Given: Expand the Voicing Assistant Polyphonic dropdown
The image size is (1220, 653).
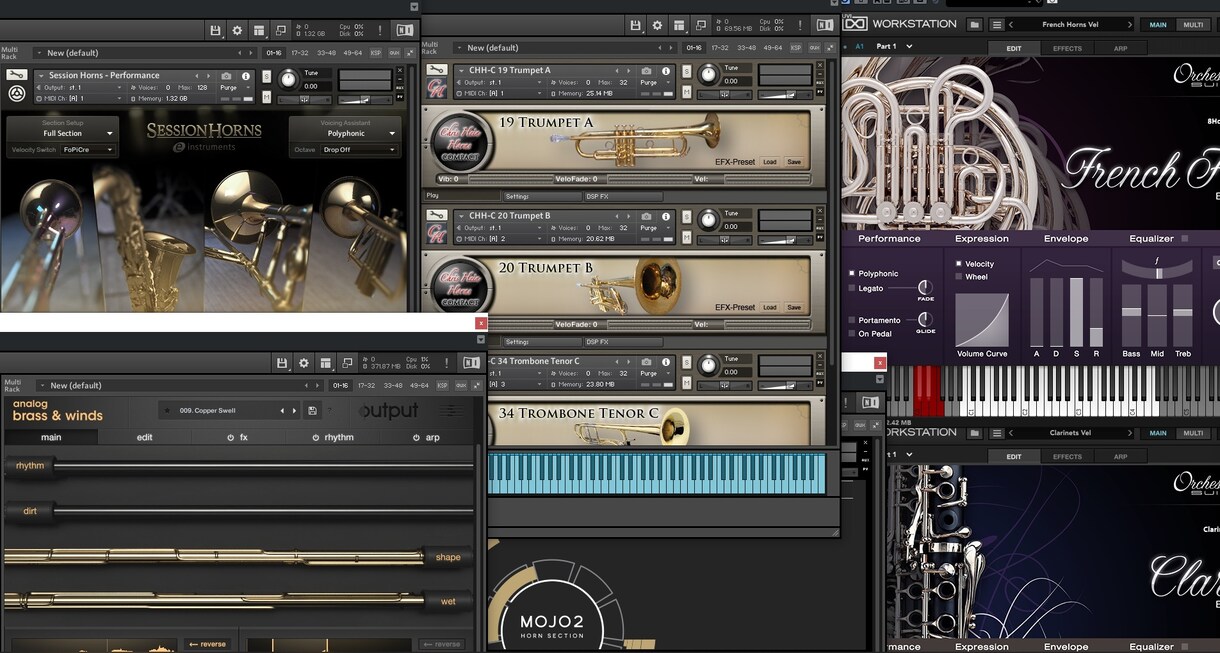Looking at the screenshot, I should pos(346,133).
